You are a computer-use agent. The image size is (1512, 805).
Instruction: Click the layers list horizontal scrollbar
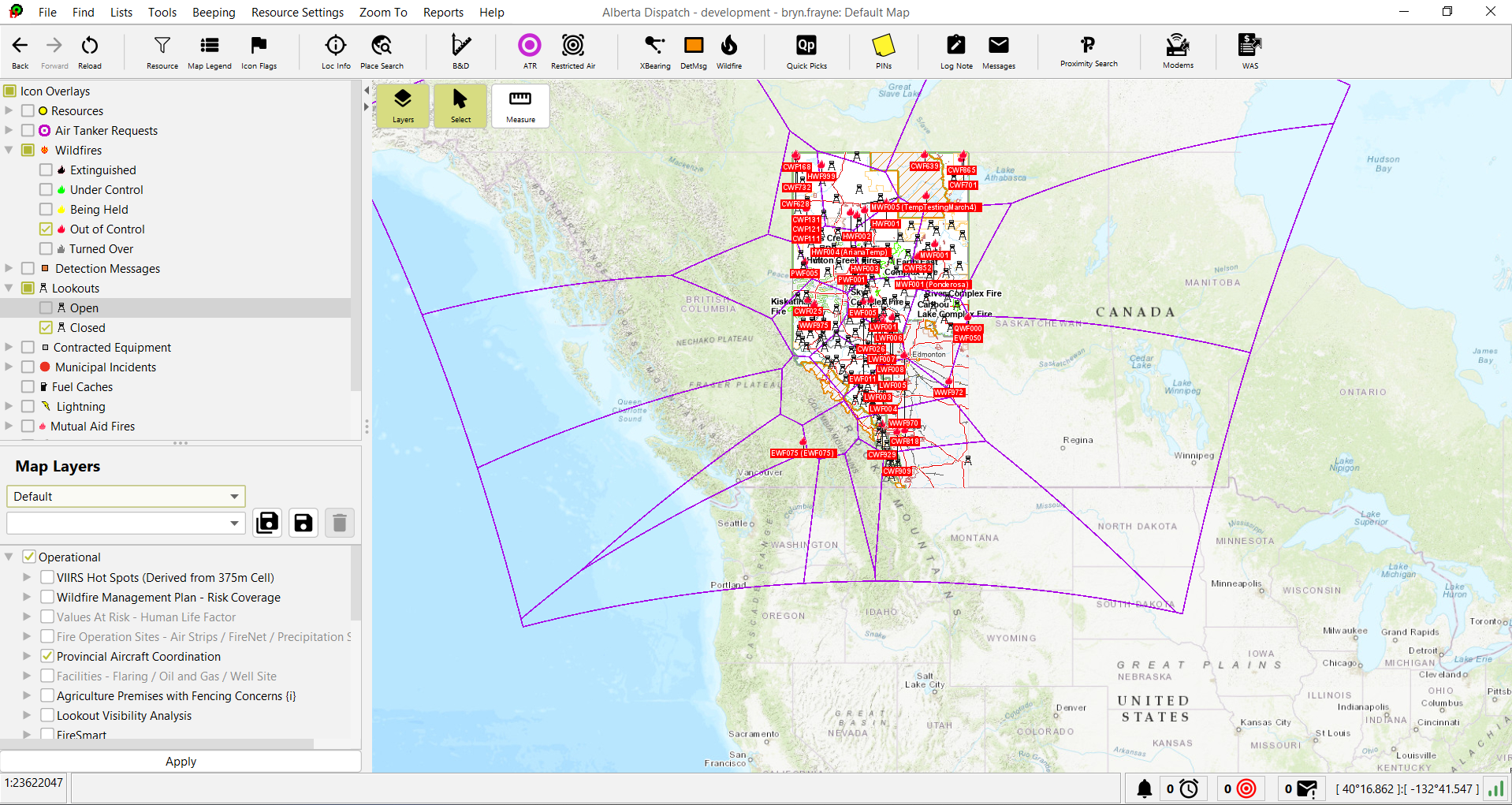pyautogui.click(x=158, y=744)
